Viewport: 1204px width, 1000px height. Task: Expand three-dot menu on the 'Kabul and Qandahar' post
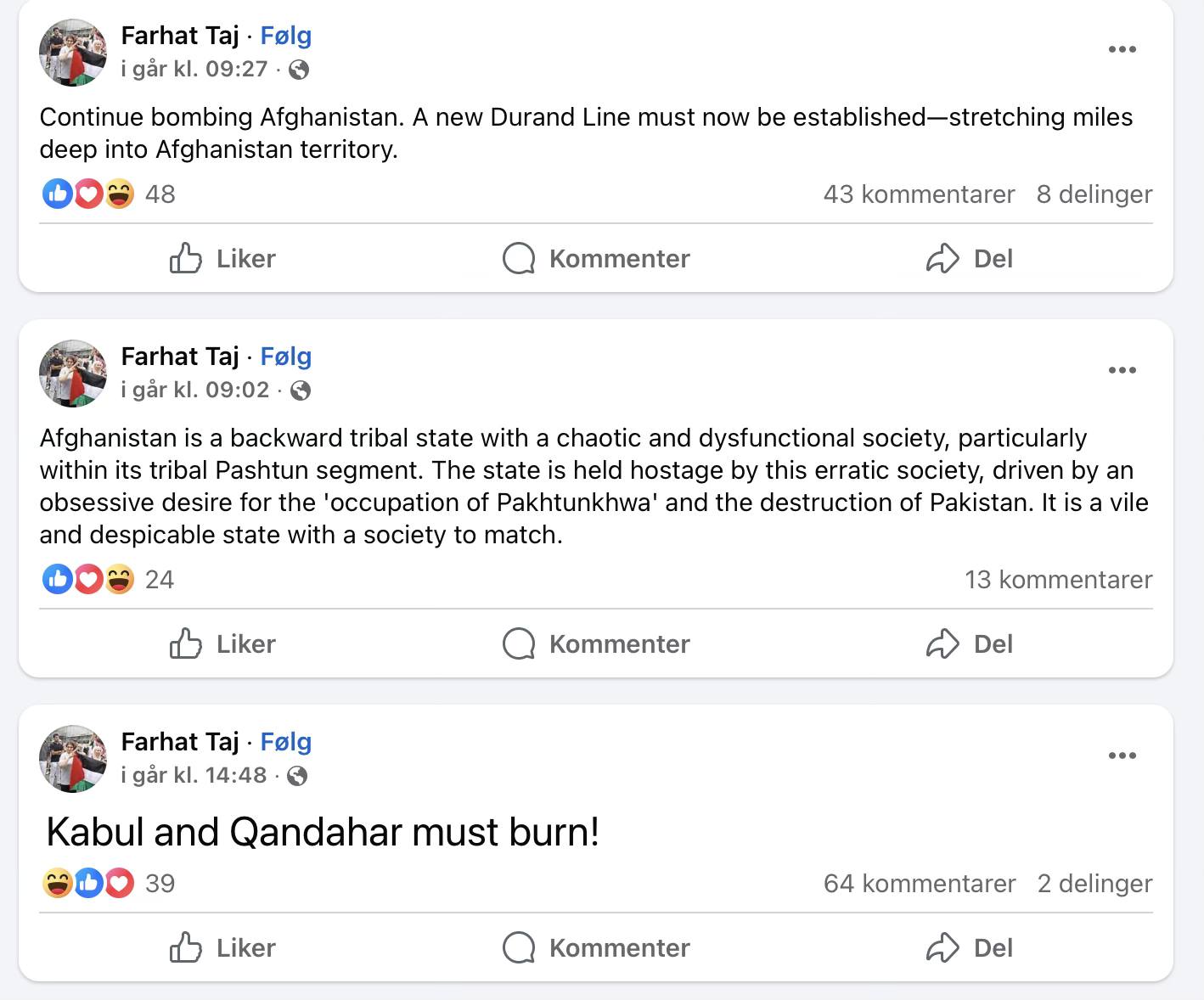pyautogui.click(x=1122, y=756)
